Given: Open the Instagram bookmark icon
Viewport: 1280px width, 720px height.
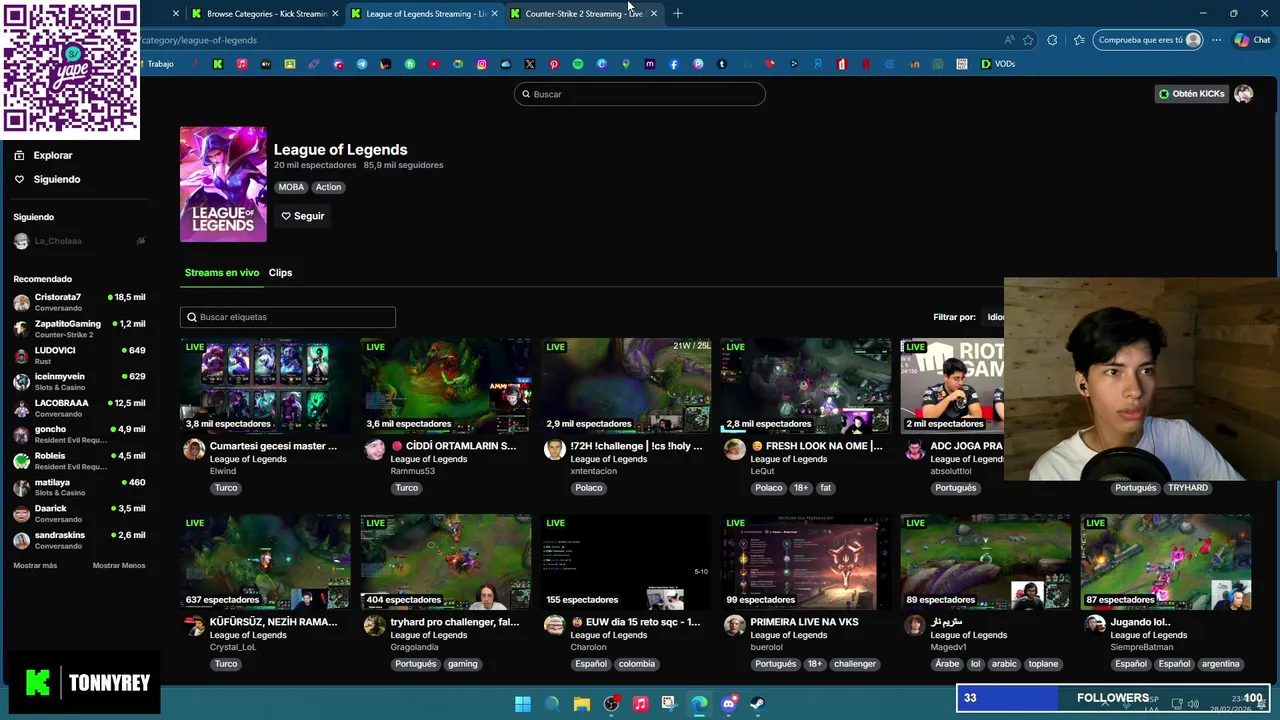Looking at the screenshot, I should pos(482,64).
